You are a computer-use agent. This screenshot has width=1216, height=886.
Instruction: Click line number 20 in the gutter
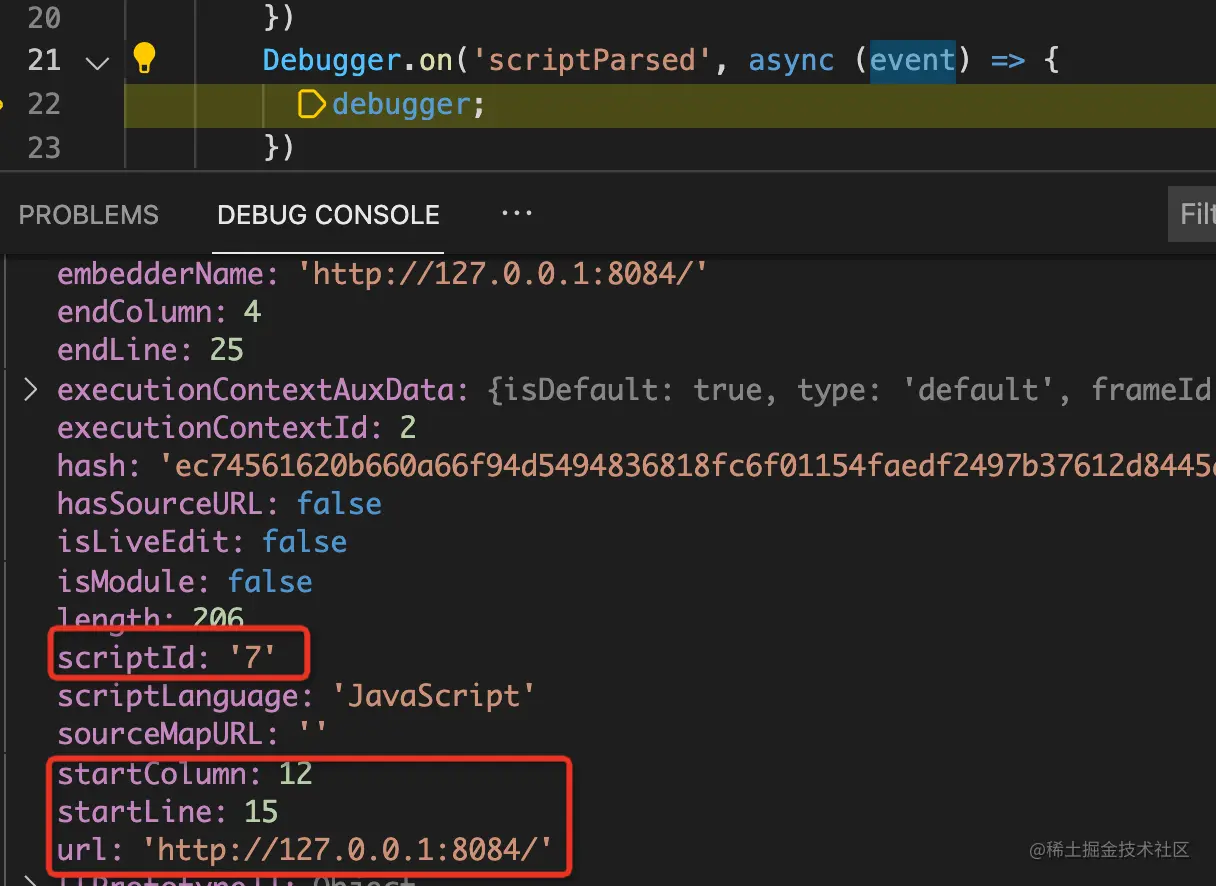tap(43, 17)
